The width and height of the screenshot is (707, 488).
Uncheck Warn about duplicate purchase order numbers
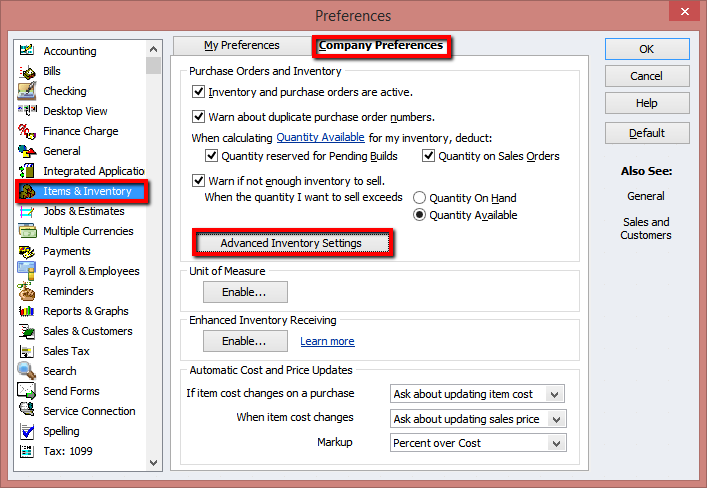click(198, 116)
